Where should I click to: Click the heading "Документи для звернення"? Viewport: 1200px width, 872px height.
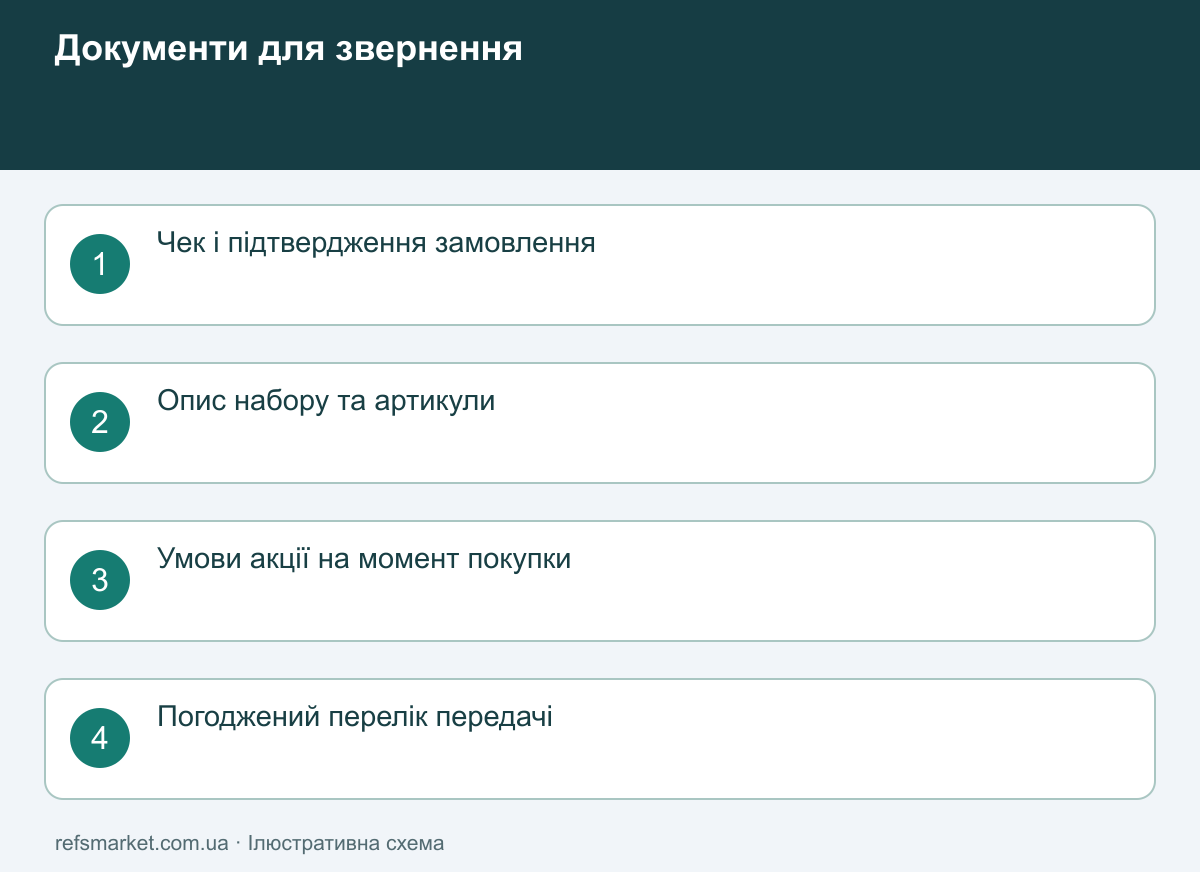[x=288, y=49]
